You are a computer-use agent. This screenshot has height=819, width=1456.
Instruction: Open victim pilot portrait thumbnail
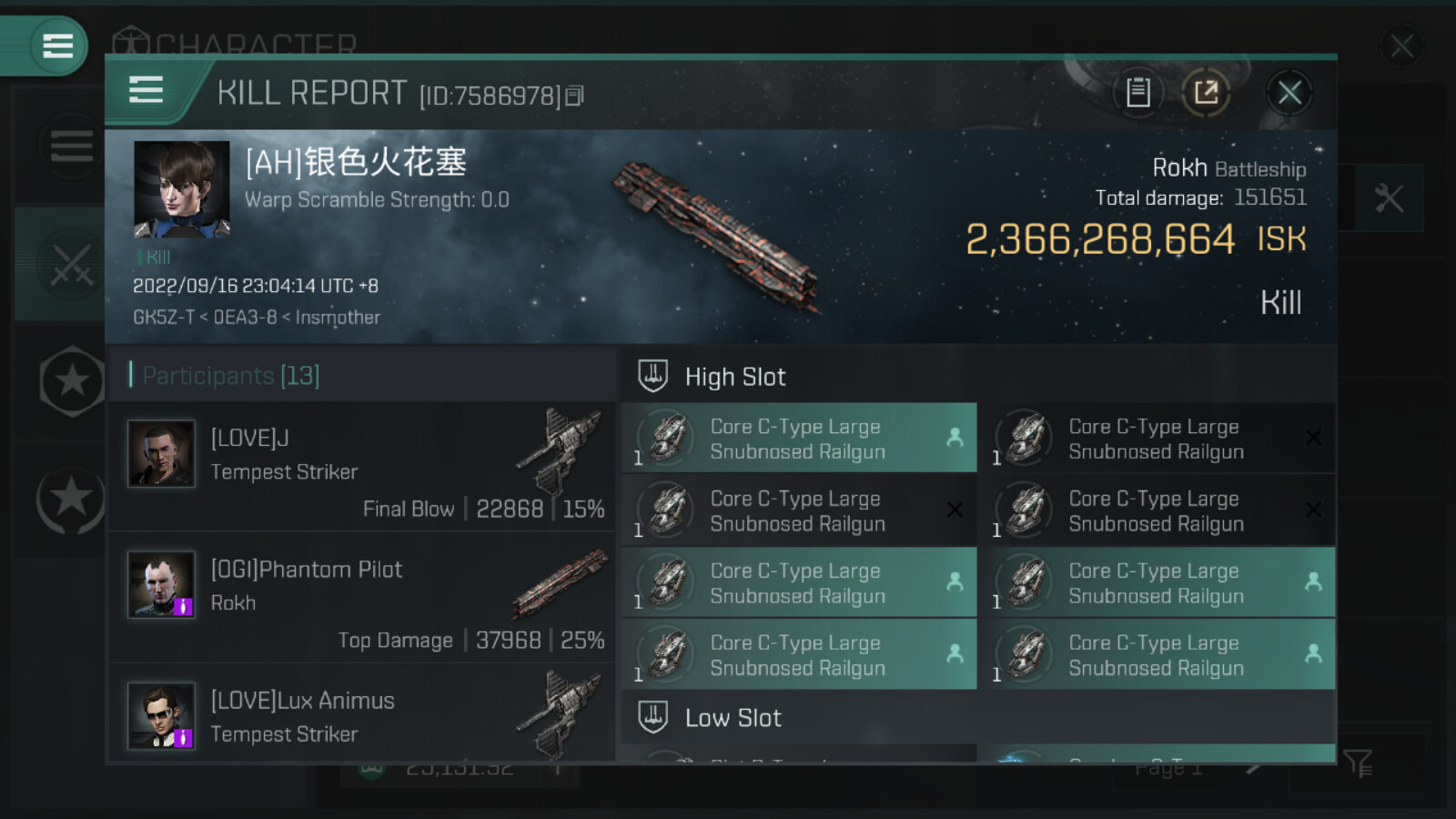[181, 188]
